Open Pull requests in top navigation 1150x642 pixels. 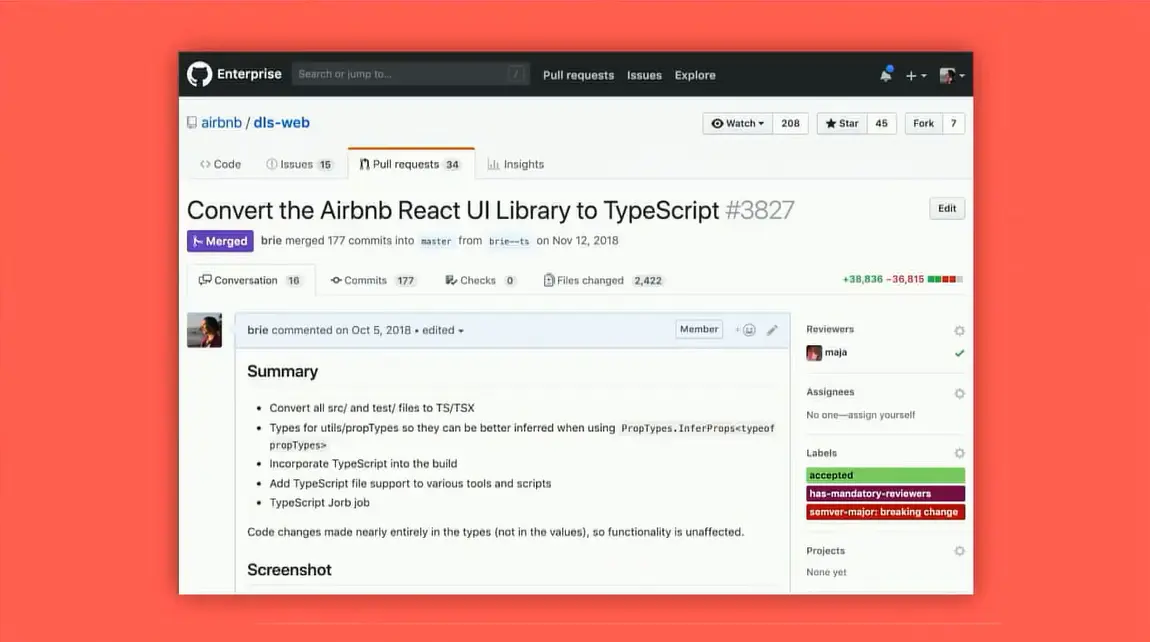coord(578,75)
